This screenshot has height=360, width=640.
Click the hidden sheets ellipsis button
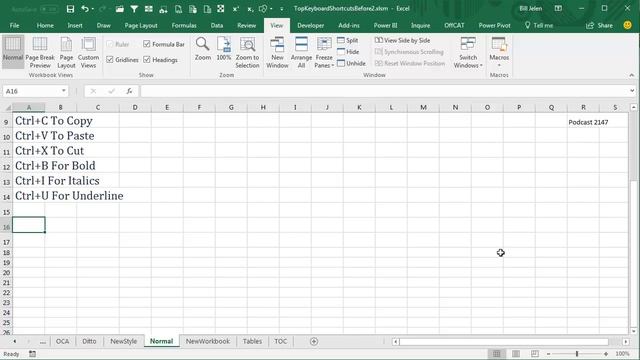point(42,342)
